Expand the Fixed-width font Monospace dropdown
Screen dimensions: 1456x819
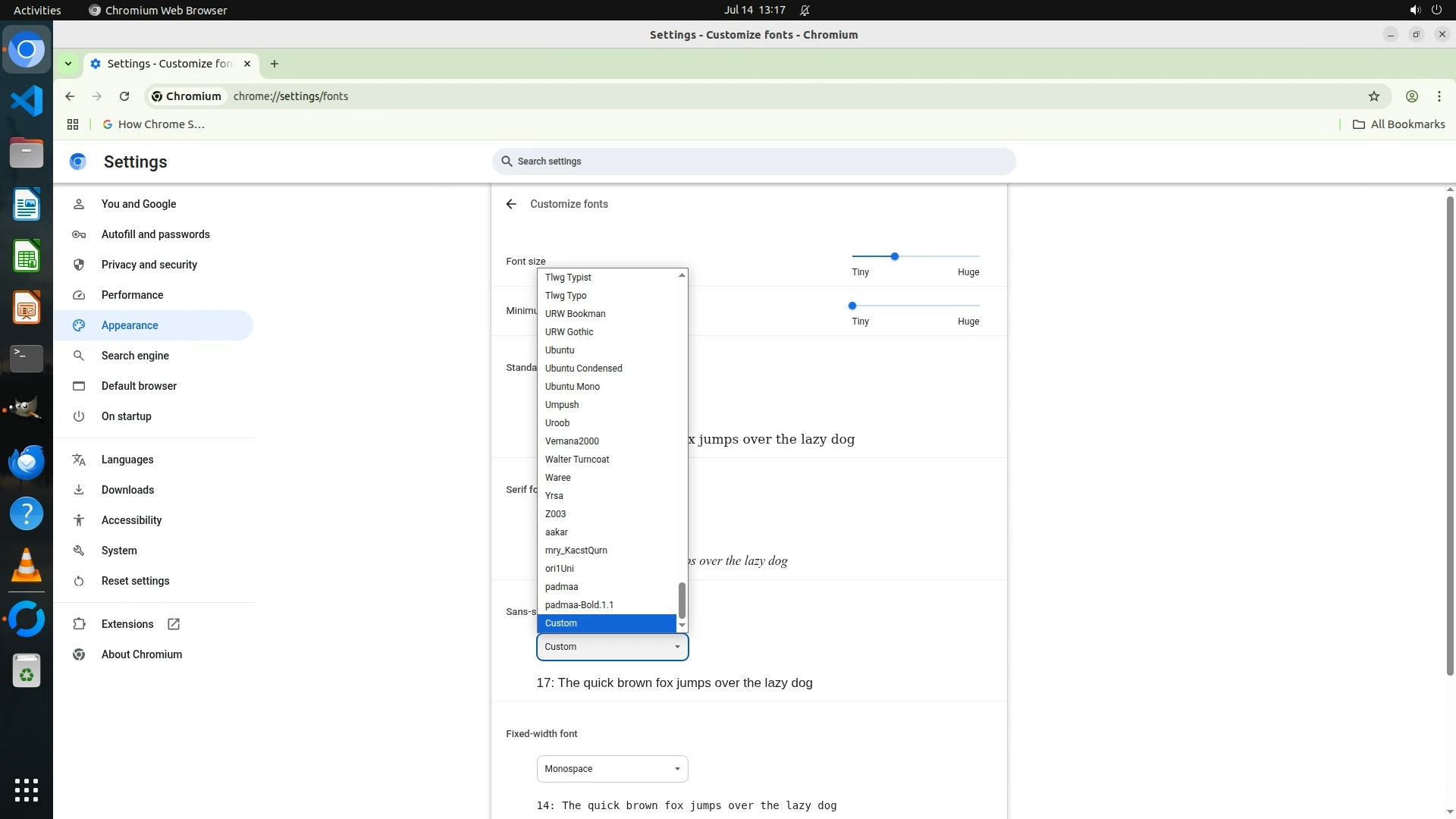click(612, 769)
